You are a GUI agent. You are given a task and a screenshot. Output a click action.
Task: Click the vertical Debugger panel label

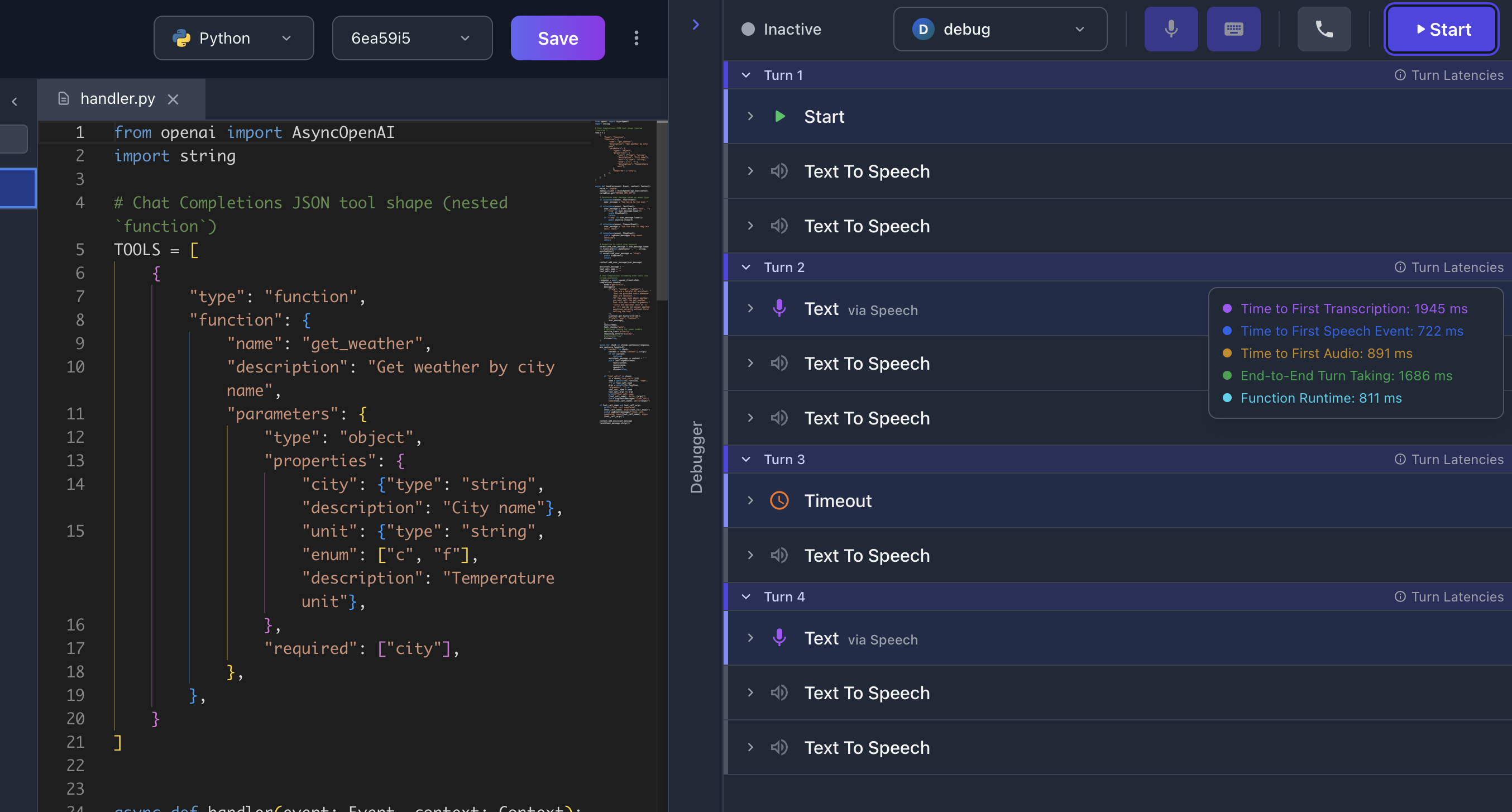coord(696,455)
